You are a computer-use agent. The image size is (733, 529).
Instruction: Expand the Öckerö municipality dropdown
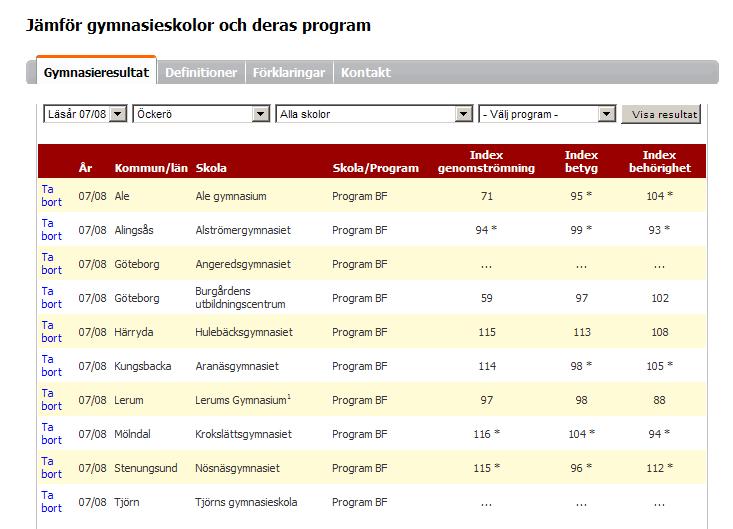coord(201,114)
